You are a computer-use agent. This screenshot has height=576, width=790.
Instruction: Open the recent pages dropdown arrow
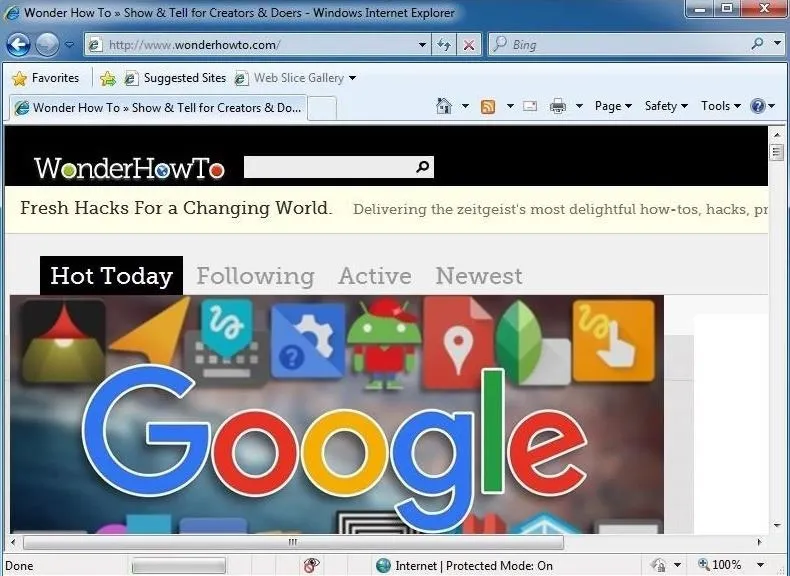point(70,45)
